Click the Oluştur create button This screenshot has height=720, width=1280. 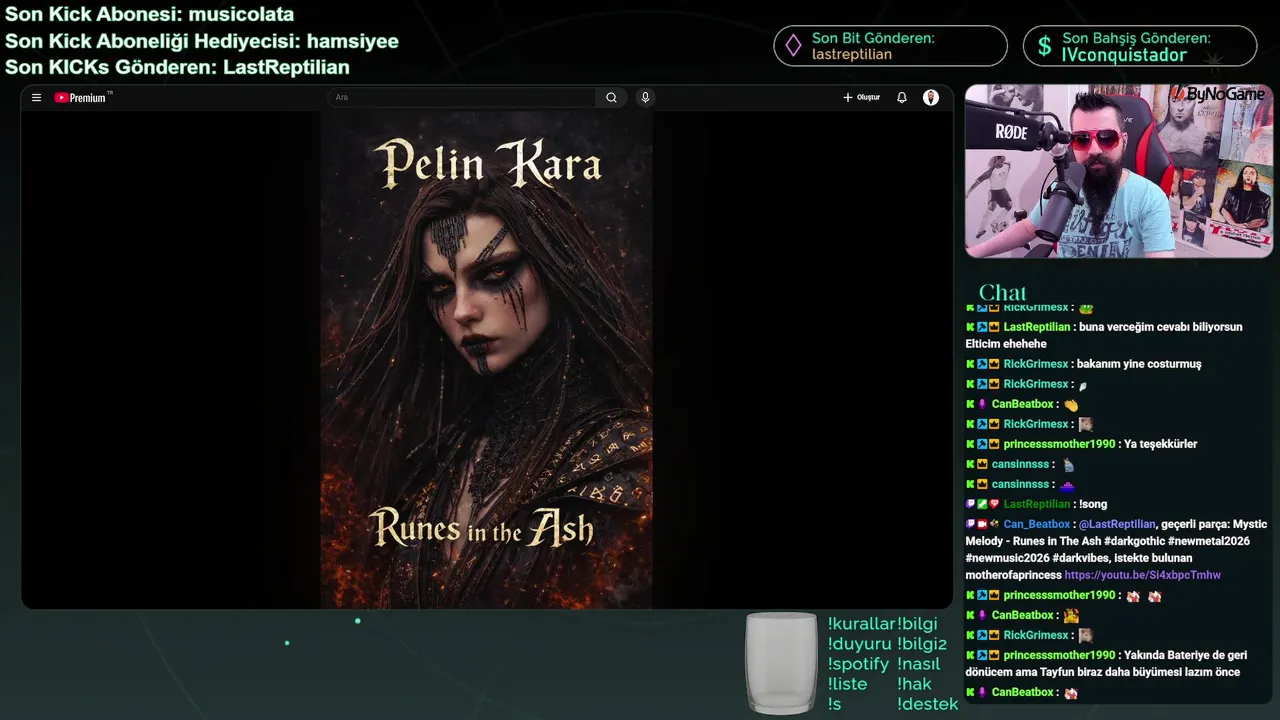tap(861, 98)
